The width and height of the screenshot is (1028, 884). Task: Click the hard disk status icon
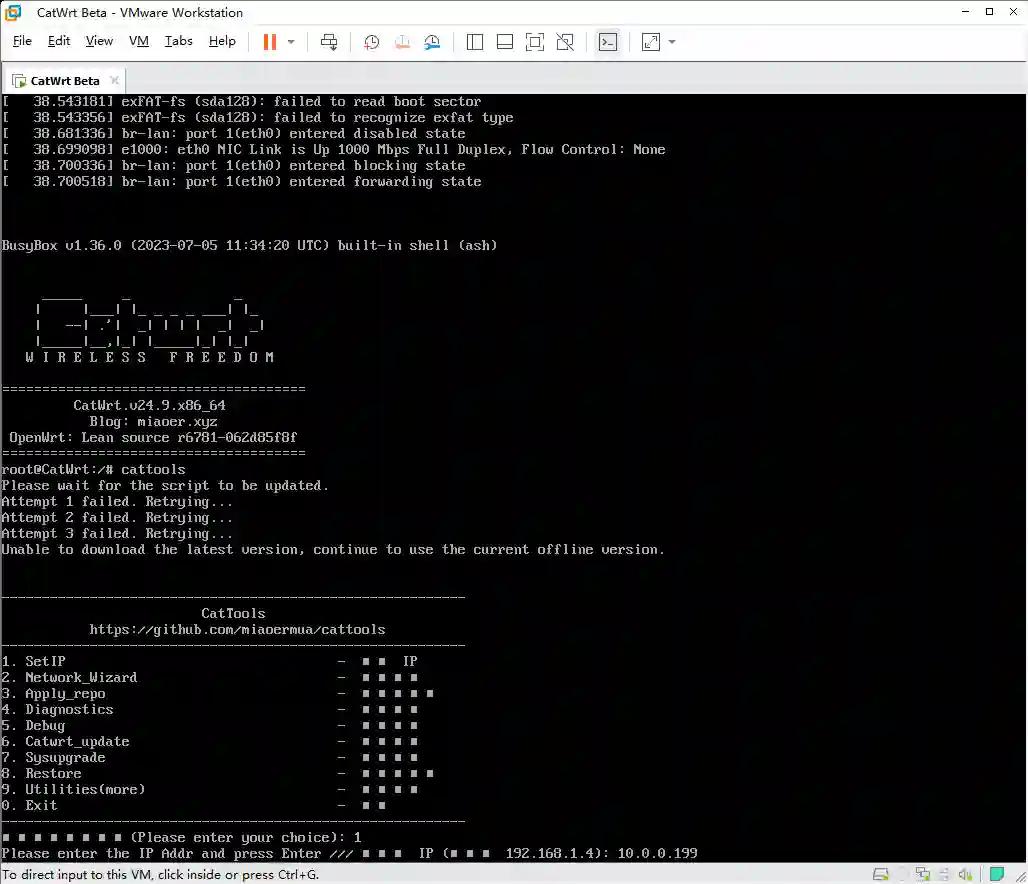[880, 874]
